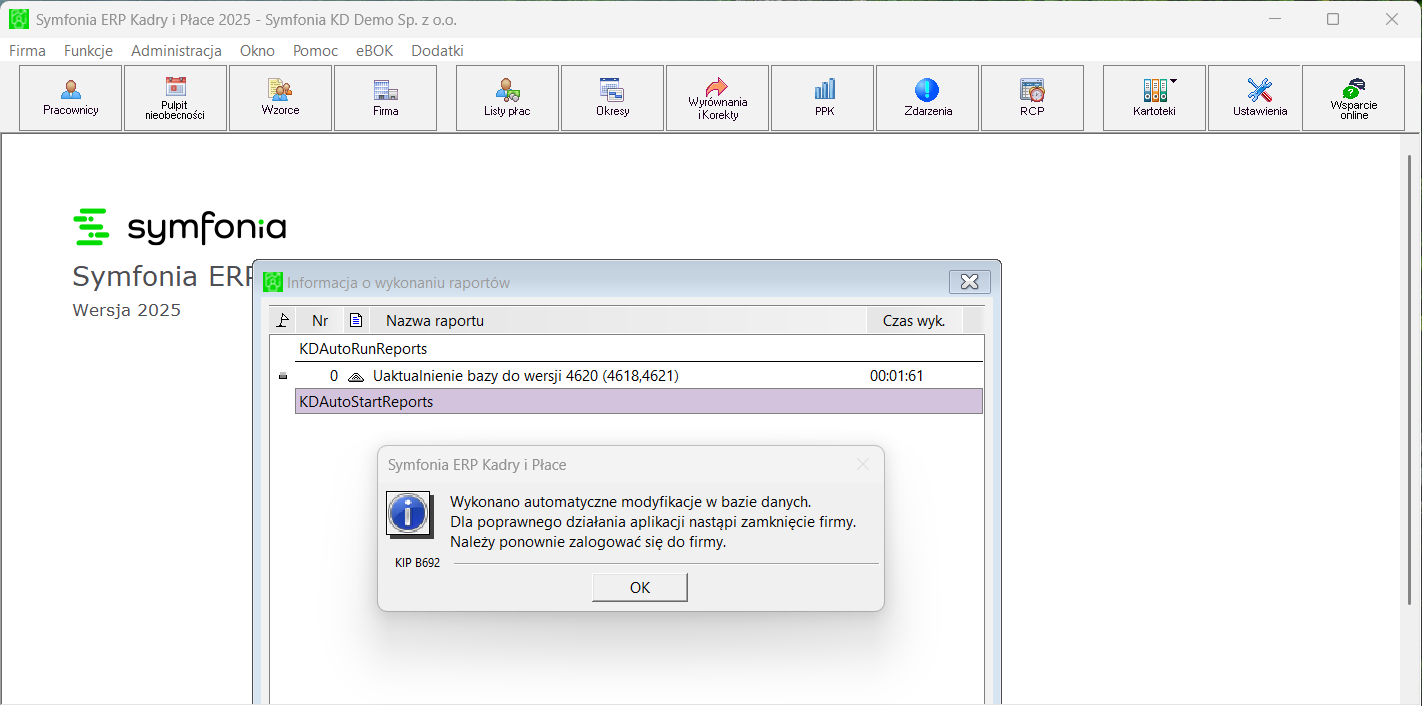Click the Wzorce toolbar icon
Image resolution: width=1422 pixels, height=706 pixels.
281,98
